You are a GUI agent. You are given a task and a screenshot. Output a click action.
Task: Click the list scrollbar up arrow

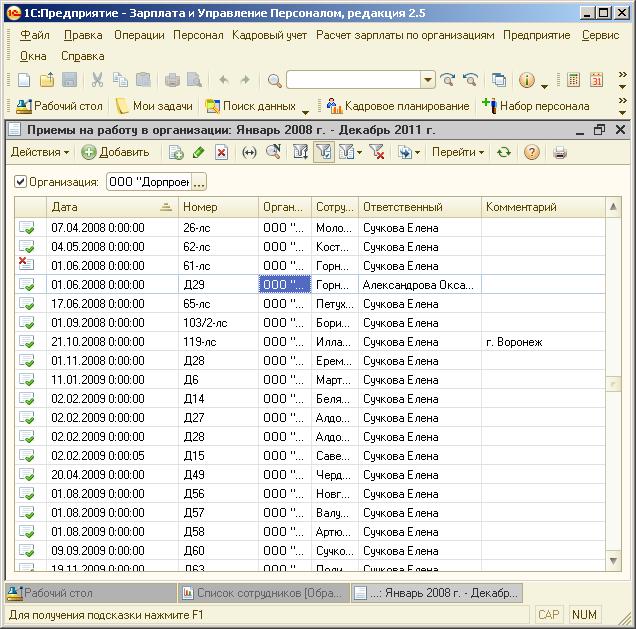pos(613,207)
